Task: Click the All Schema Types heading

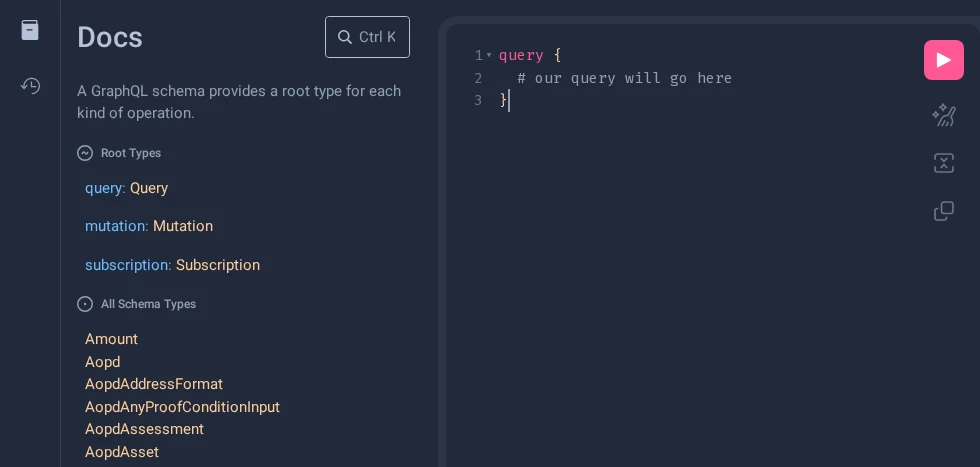Action: tap(148, 304)
